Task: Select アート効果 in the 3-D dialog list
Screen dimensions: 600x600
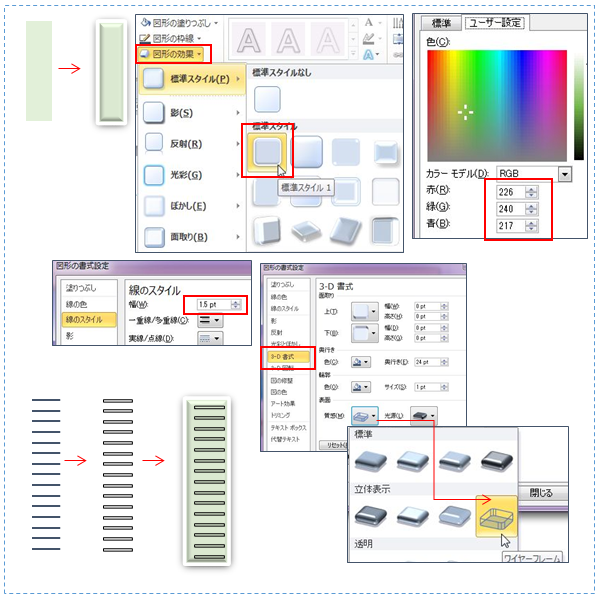Action: 283,403
